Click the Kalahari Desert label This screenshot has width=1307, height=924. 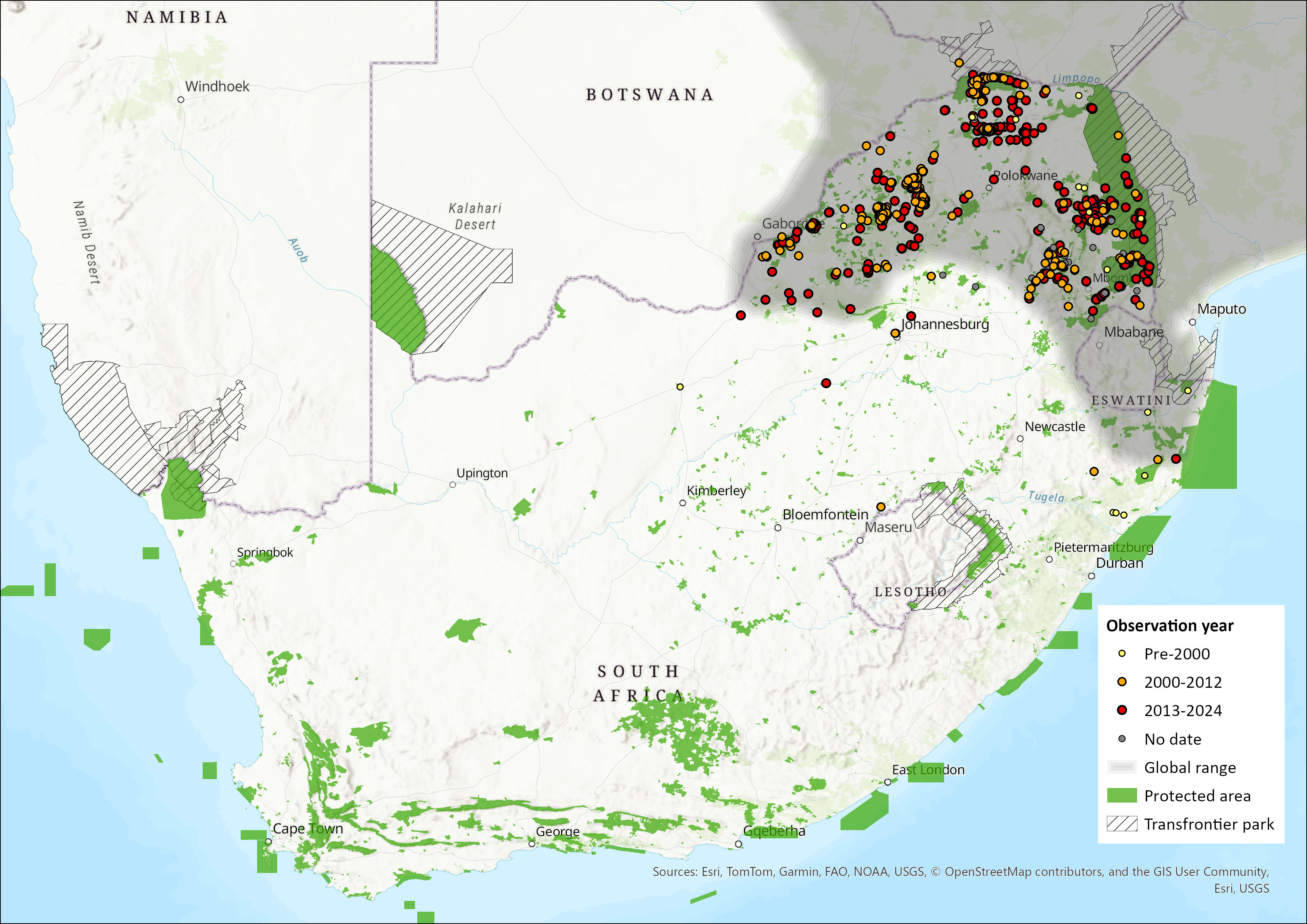coord(475,216)
